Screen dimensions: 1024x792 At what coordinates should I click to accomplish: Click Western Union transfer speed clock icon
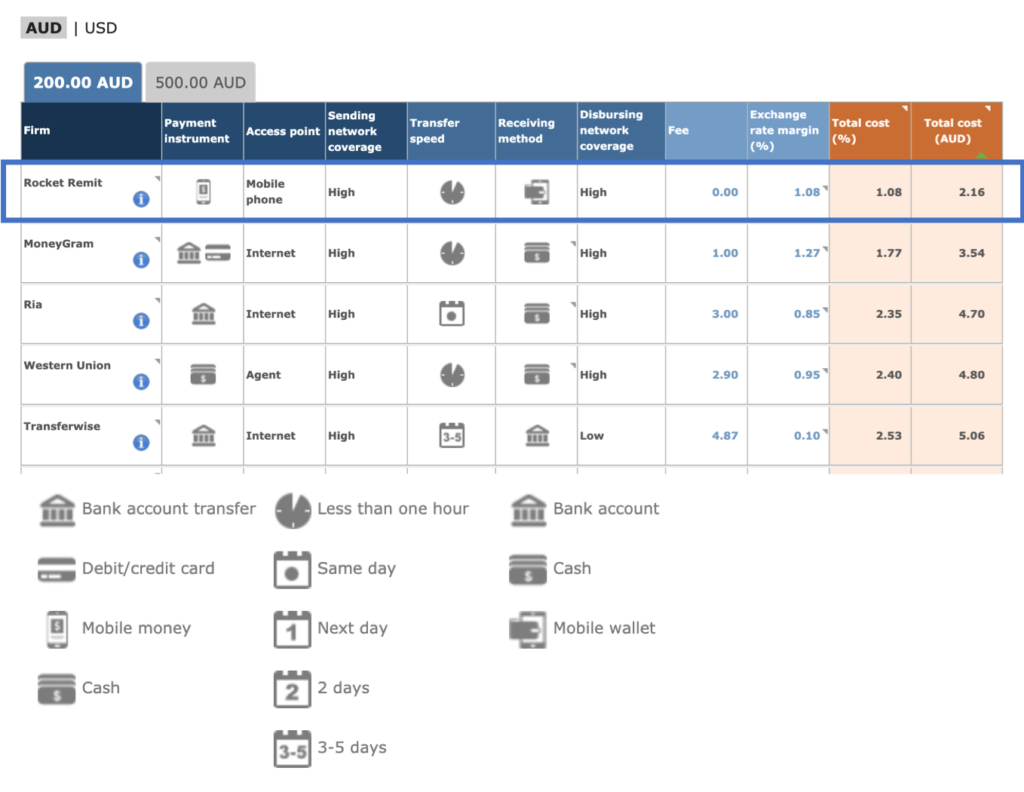(452, 374)
